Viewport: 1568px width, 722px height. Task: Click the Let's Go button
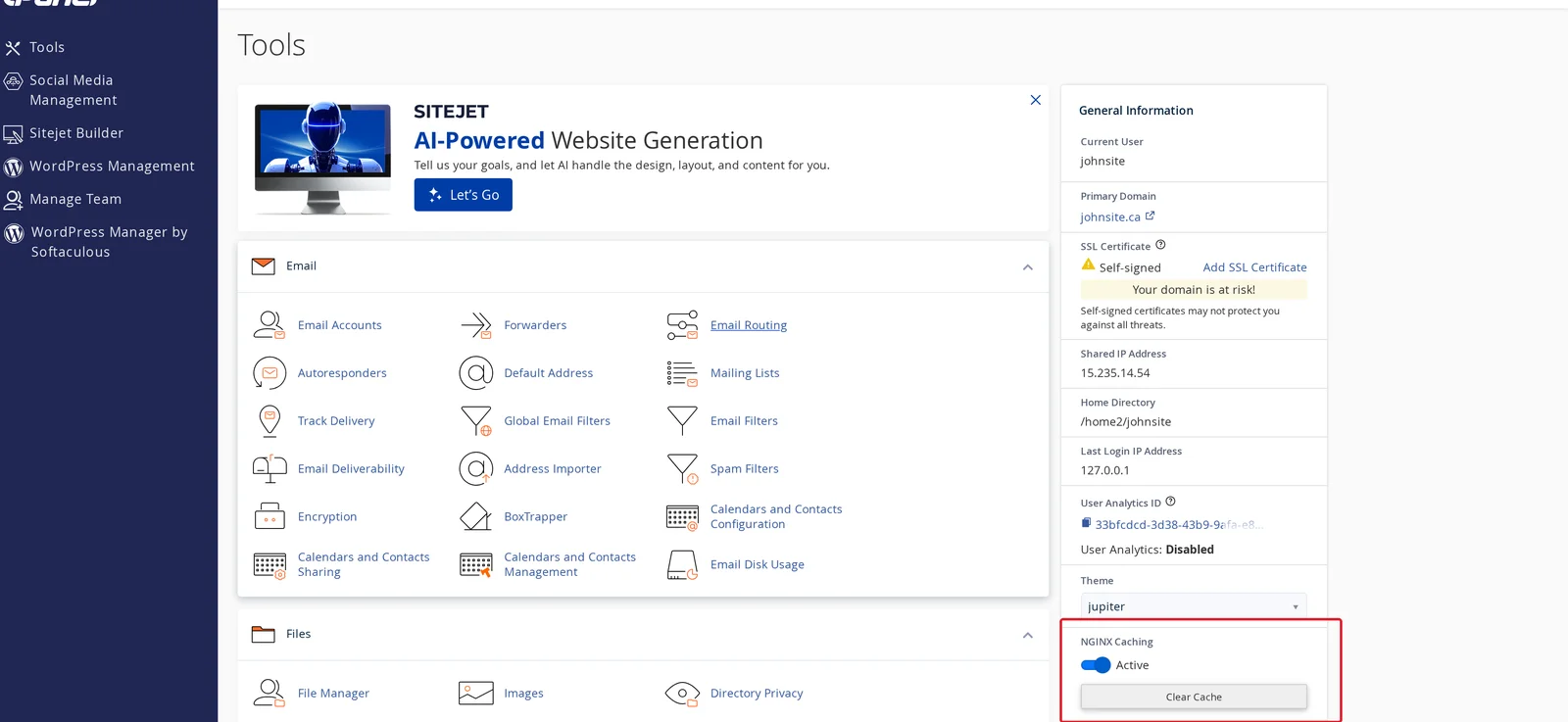coord(464,195)
